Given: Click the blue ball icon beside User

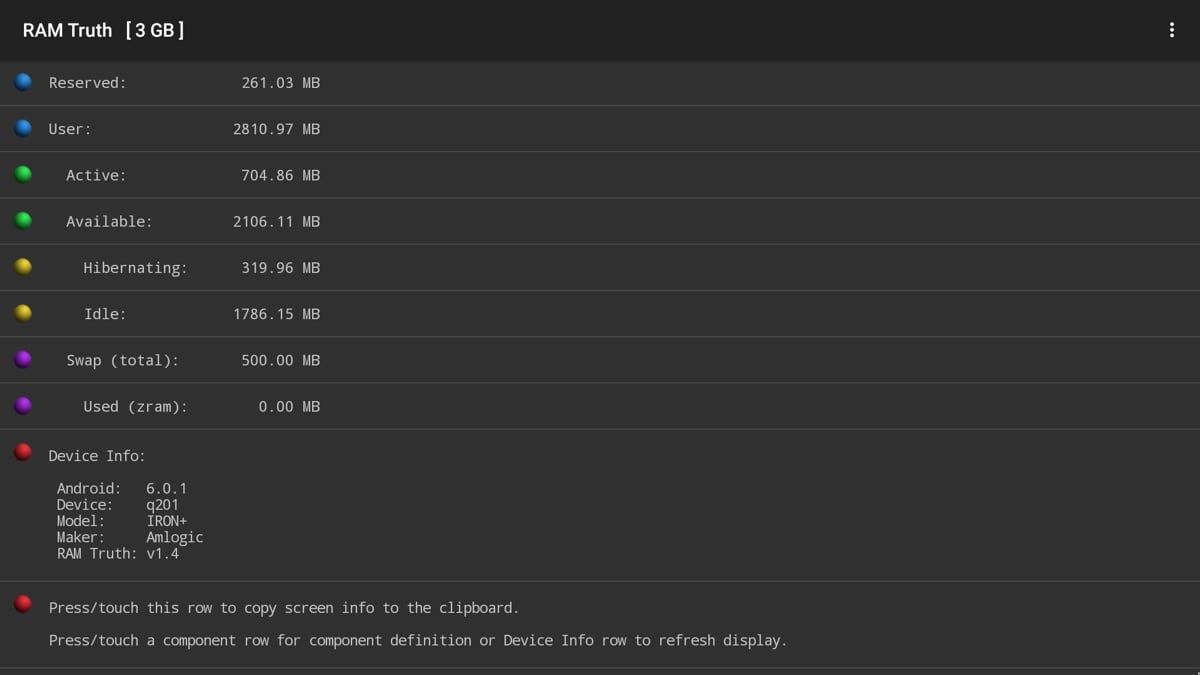Looking at the screenshot, I should (x=23, y=128).
